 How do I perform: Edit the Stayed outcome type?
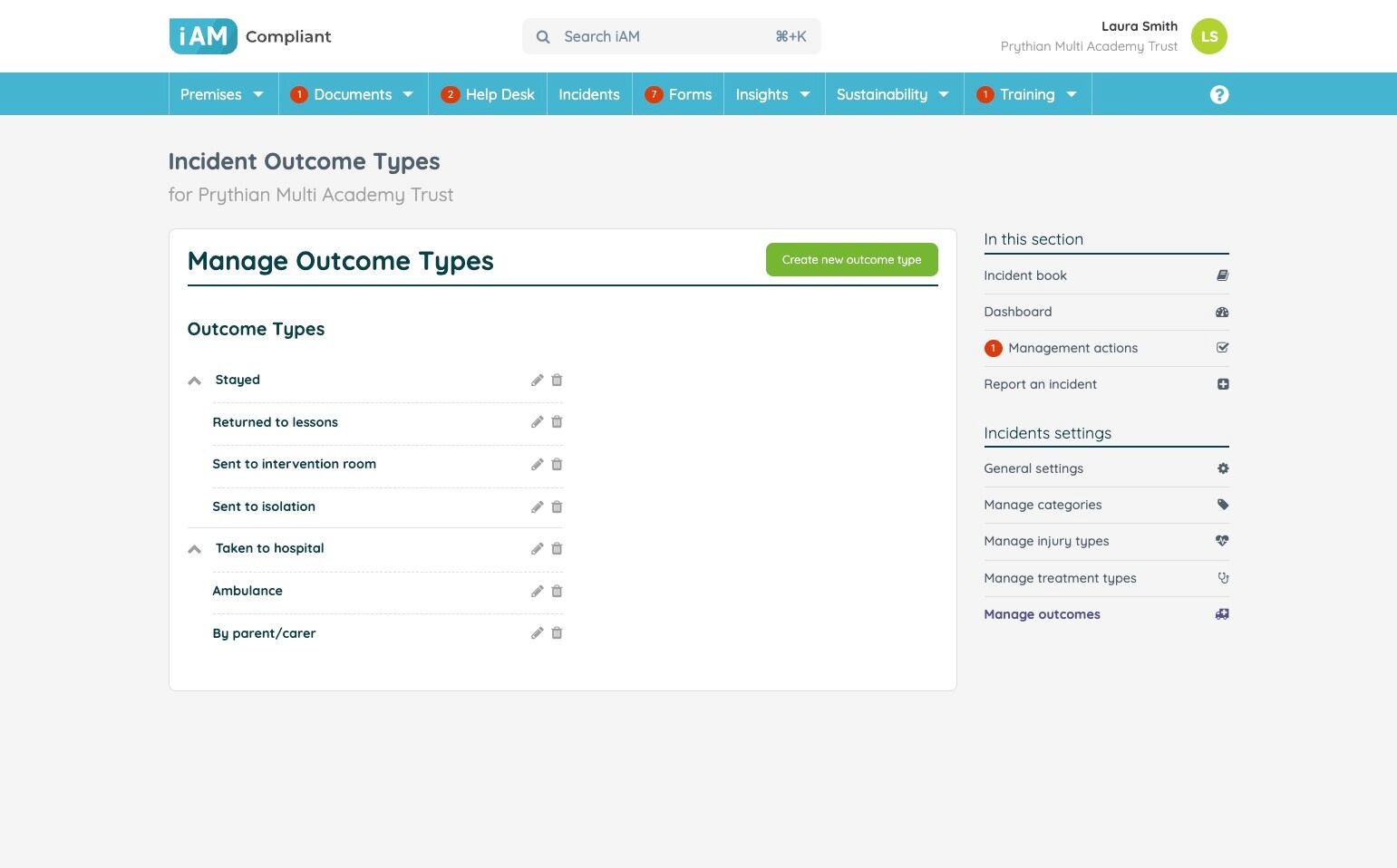(538, 381)
